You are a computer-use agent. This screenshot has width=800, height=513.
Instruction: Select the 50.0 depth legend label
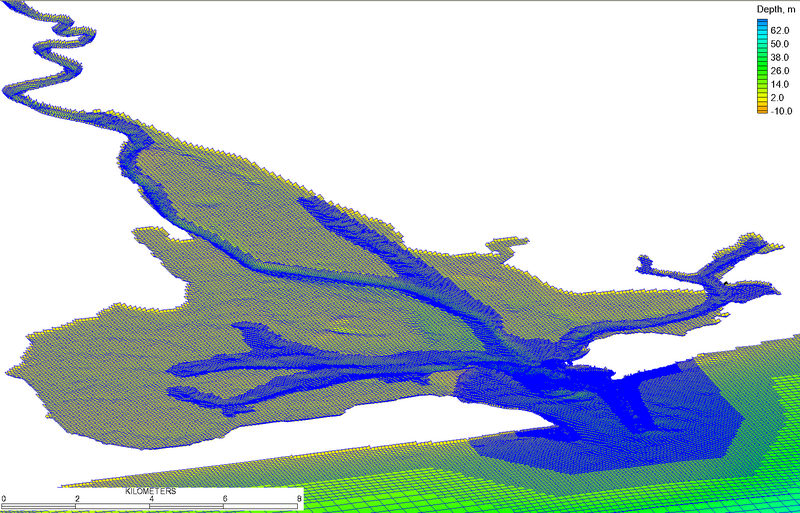pyautogui.click(x=780, y=44)
